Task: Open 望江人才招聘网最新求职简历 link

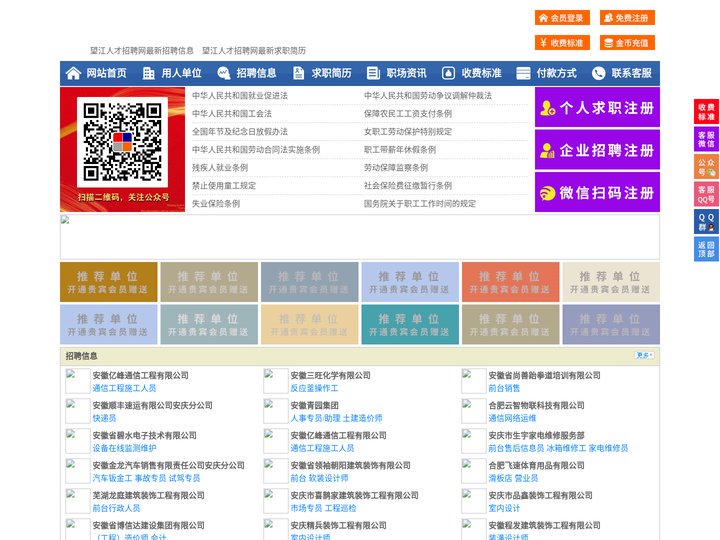Action: click(254, 51)
